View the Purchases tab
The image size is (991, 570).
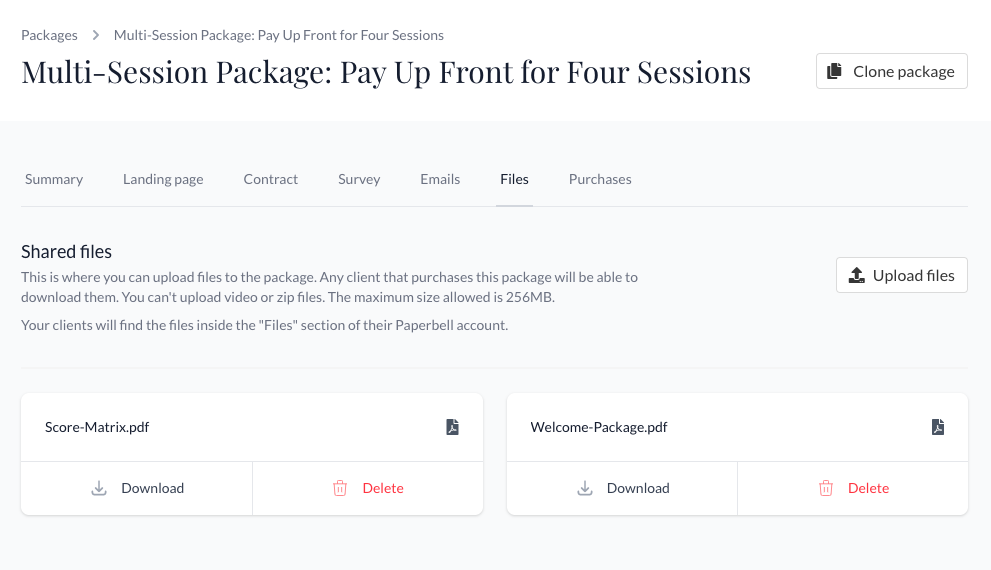[x=600, y=179]
